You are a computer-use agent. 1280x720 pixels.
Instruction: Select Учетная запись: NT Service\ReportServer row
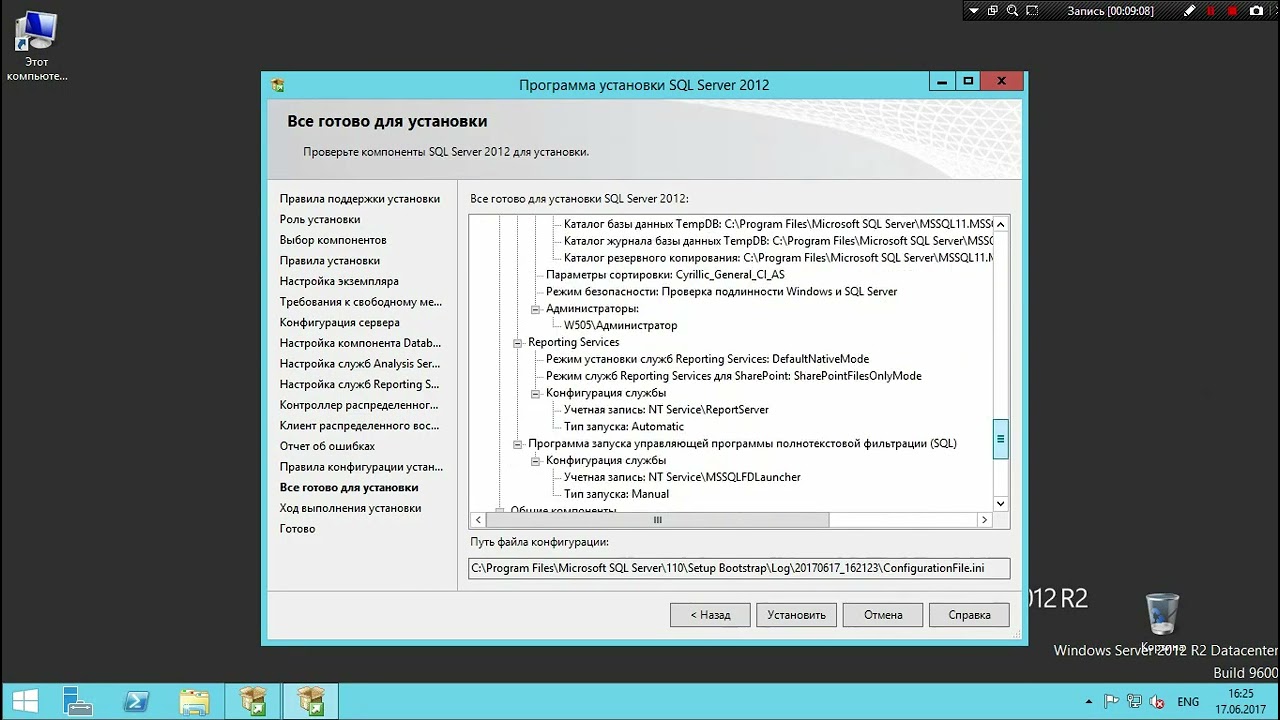[x=666, y=410]
